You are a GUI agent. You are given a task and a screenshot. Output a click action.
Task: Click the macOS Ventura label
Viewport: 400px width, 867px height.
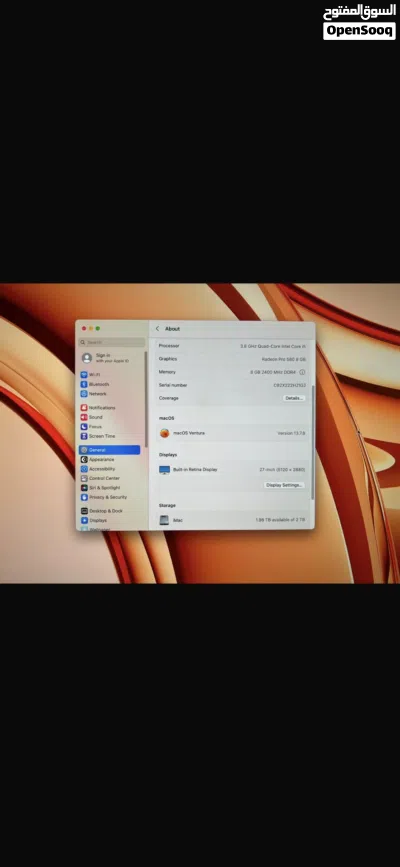[189, 433]
